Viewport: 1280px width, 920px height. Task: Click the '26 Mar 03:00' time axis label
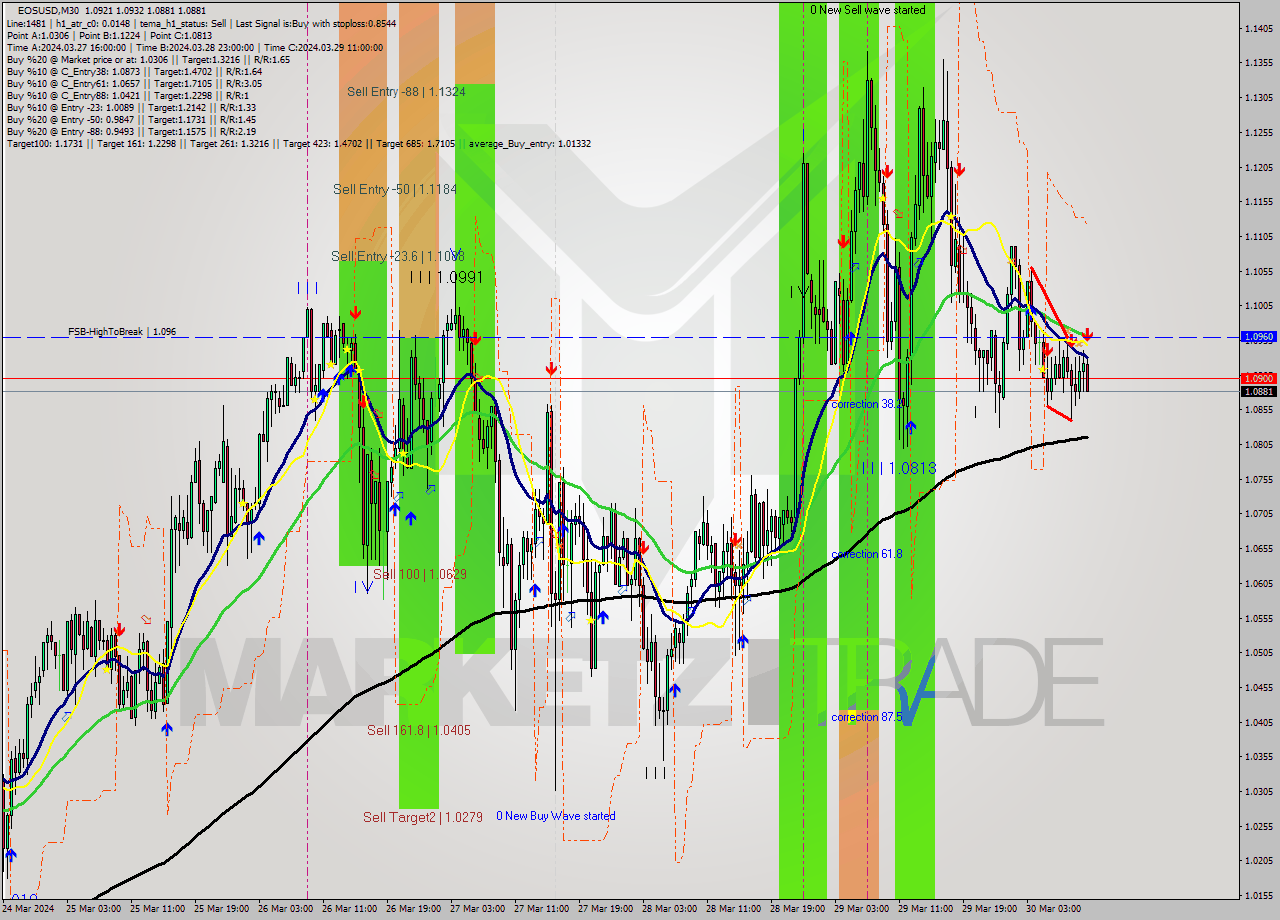pyautogui.click(x=286, y=908)
